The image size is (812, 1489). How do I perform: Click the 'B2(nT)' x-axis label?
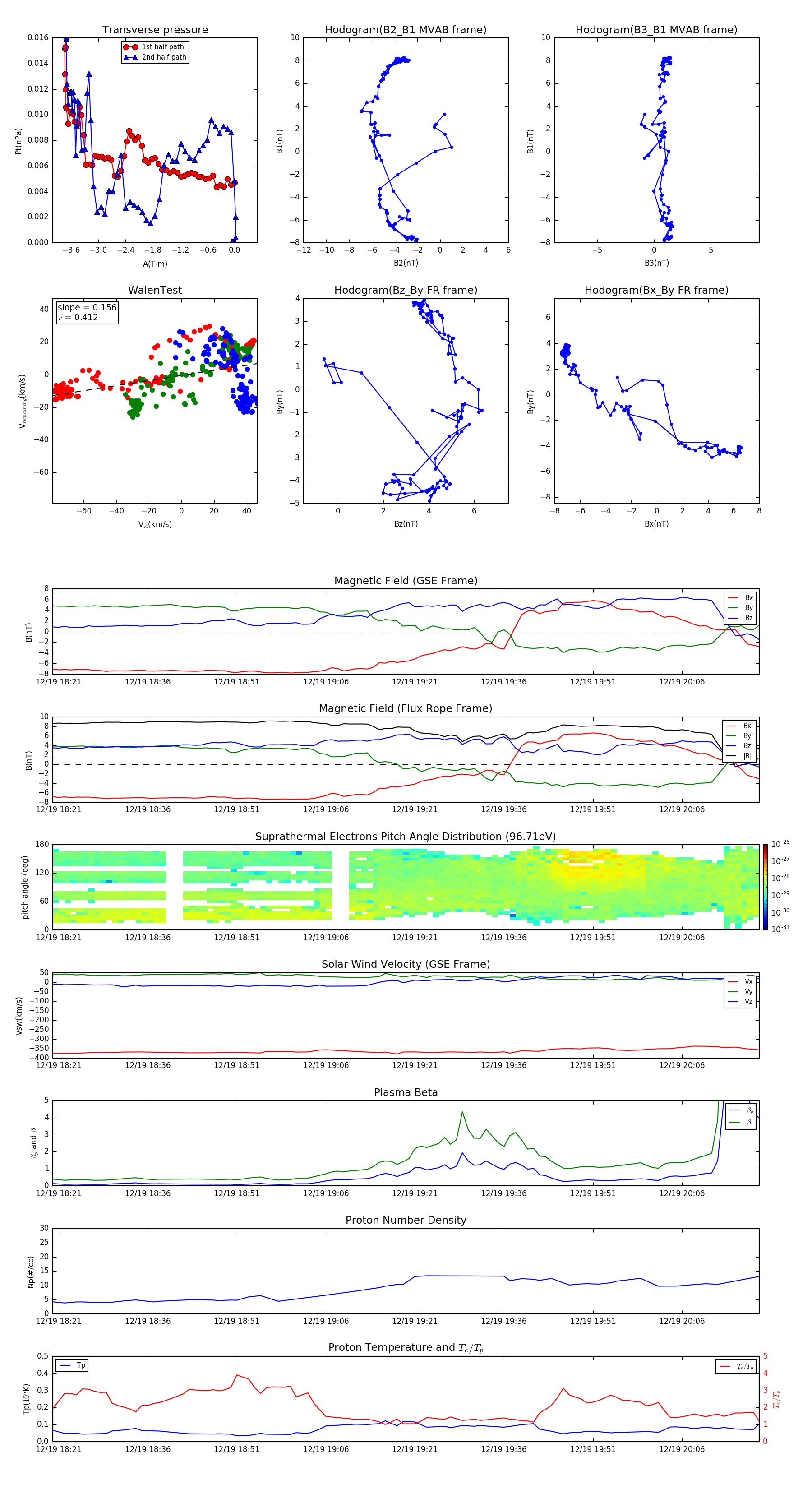(x=406, y=263)
